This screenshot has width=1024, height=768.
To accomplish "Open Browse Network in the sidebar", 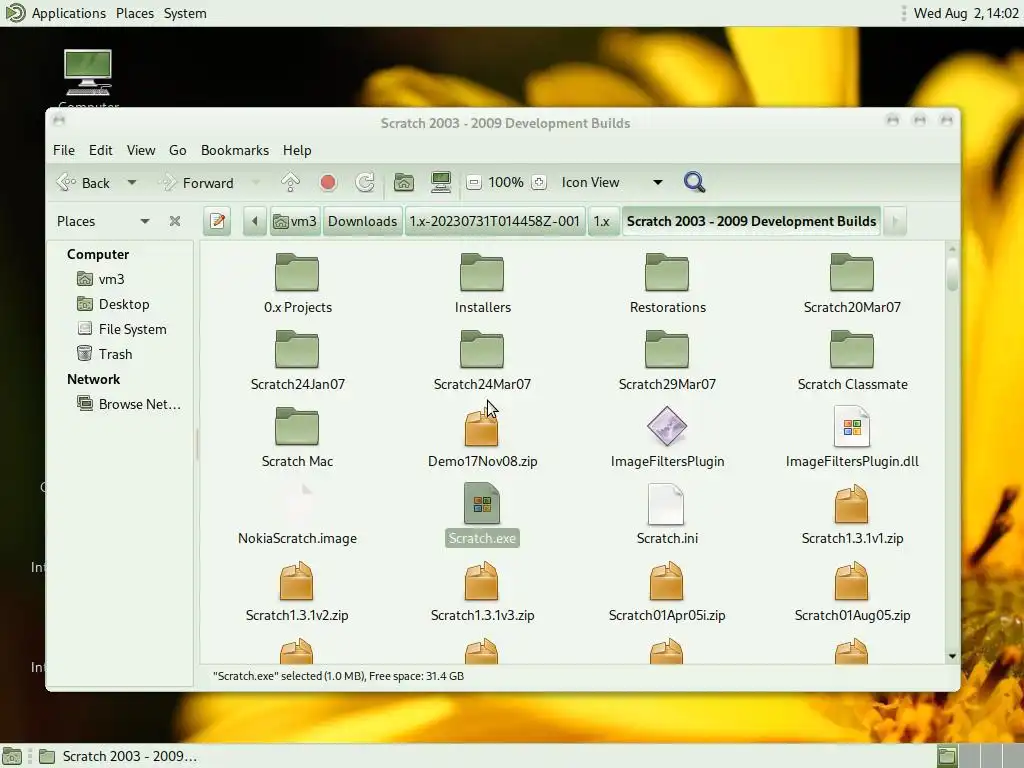I will click(129, 404).
